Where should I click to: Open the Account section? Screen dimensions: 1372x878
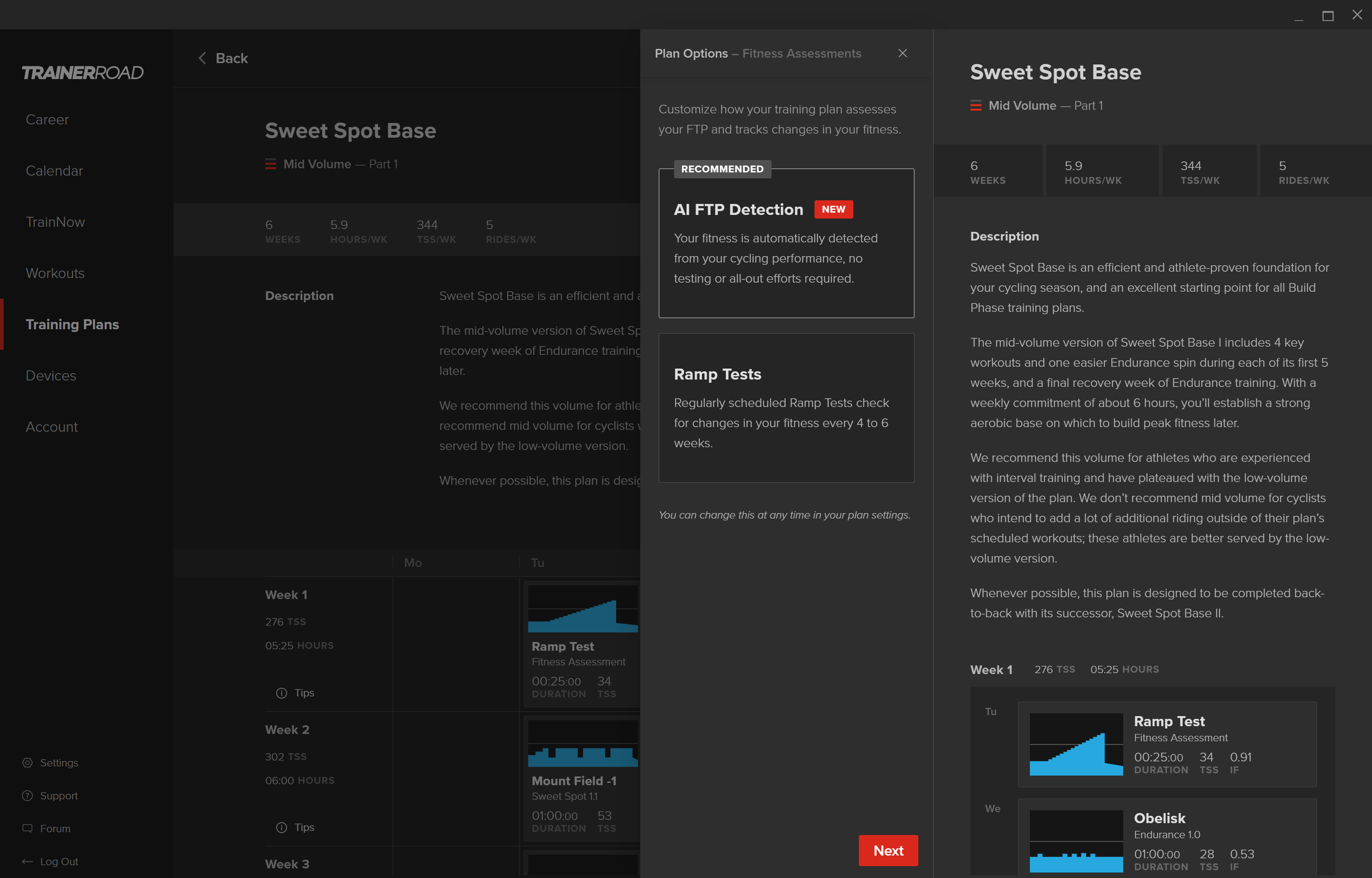[52, 427]
